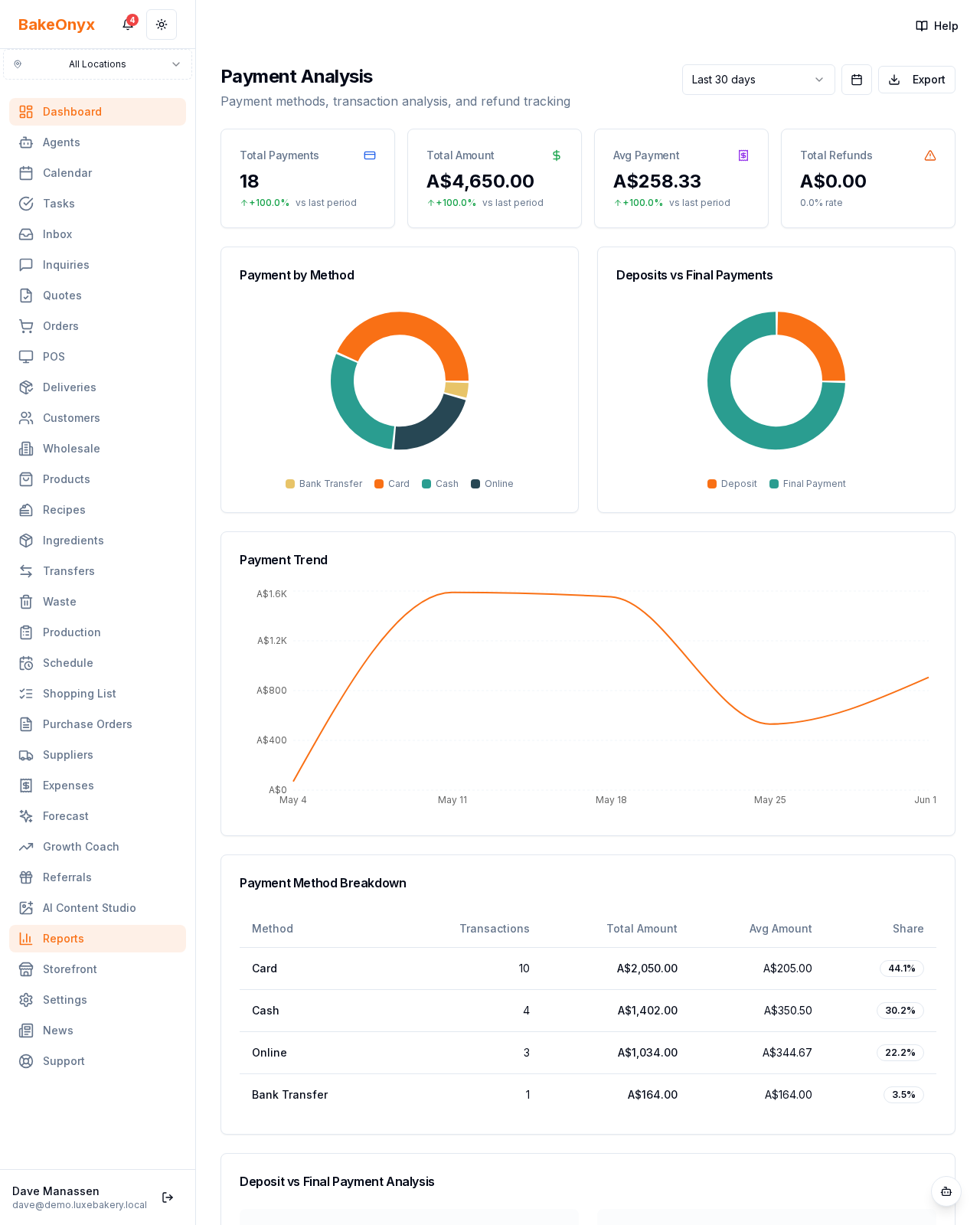Click the Dashboard sidebar icon
This screenshot has width=980, height=1225.
[26, 112]
